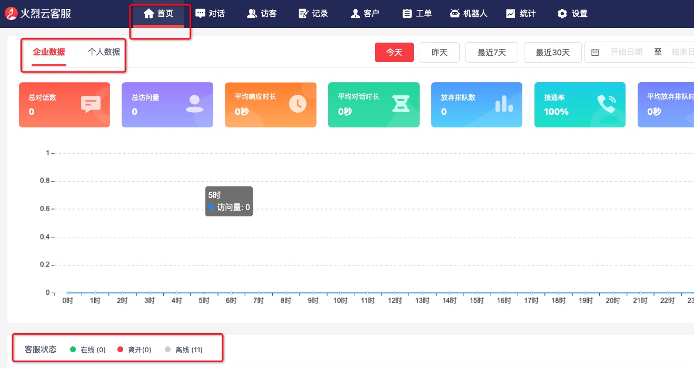Open the 工单 tickets menu

(417, 14)
